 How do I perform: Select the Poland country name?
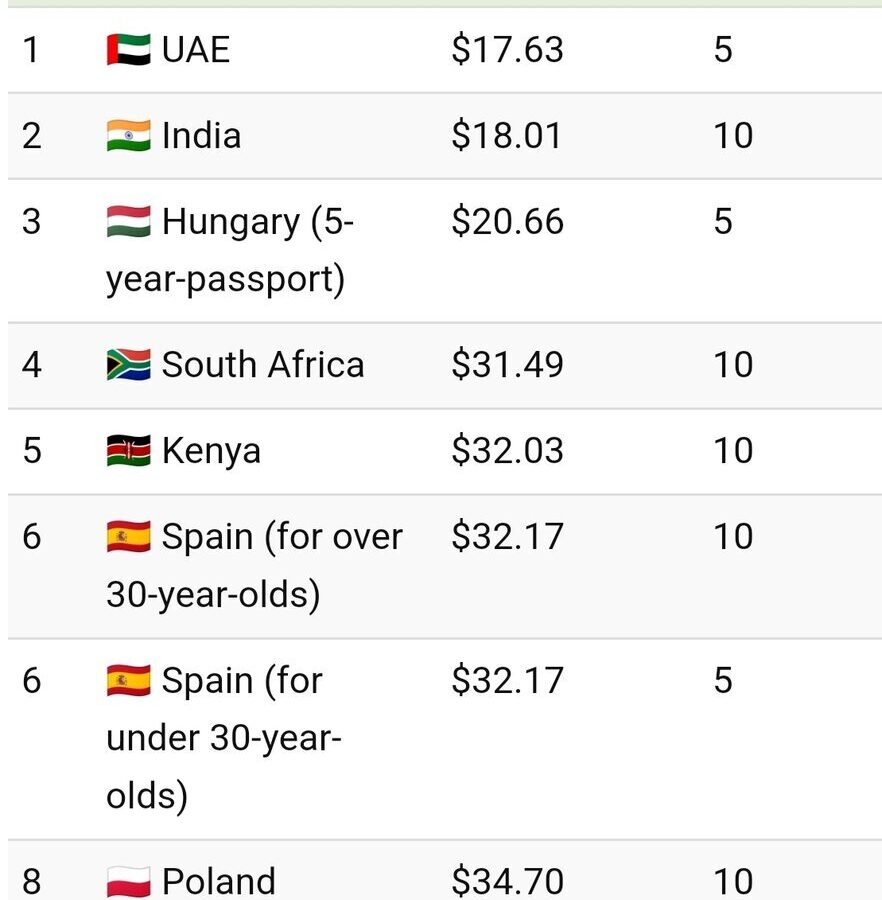click(219, 882)
